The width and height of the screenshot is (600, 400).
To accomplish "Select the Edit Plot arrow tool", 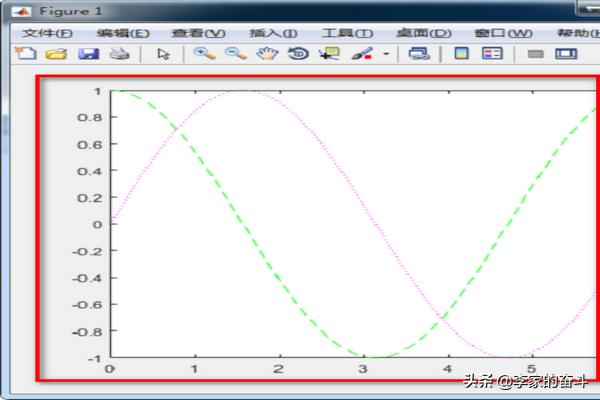I will (164, 54).
